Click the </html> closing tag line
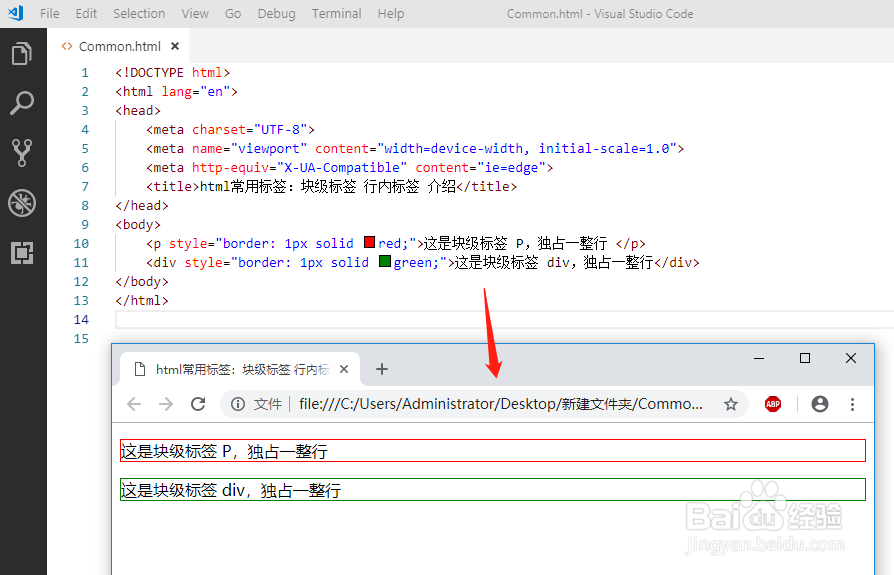This screenshot has height=575, width=894. (142, 300)
